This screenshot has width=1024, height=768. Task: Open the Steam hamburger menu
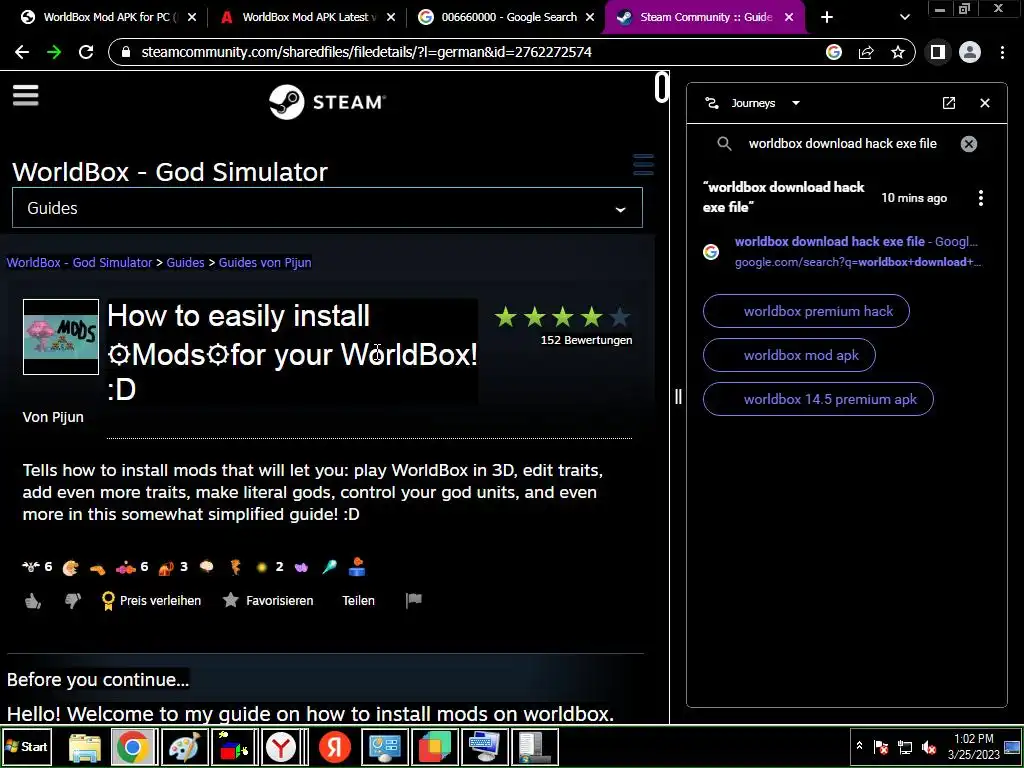pyautogui.click(x=25, y=95)
